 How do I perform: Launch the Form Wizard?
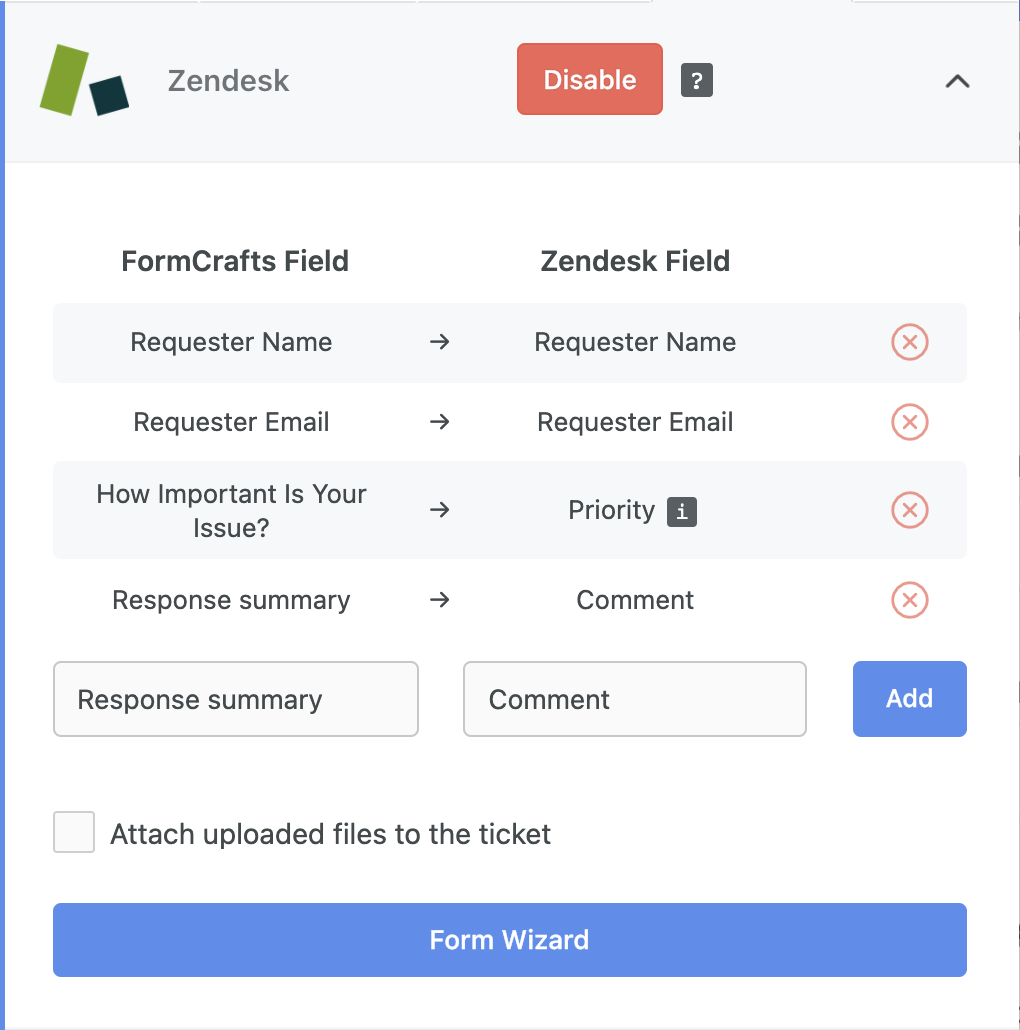[x=510, y=940]
